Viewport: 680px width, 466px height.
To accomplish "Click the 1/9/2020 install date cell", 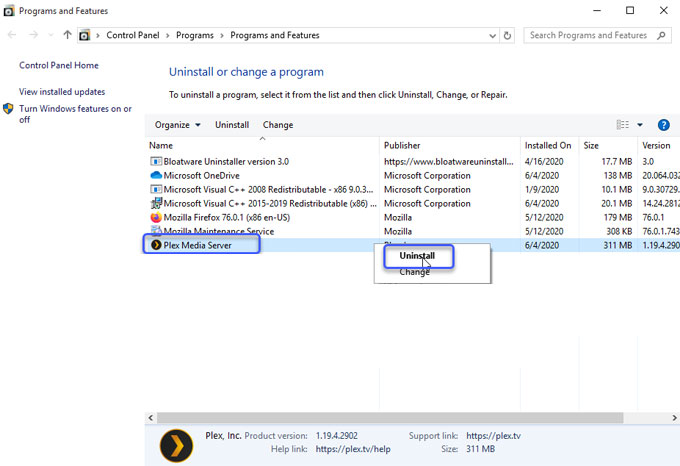I will coord(542,189).
